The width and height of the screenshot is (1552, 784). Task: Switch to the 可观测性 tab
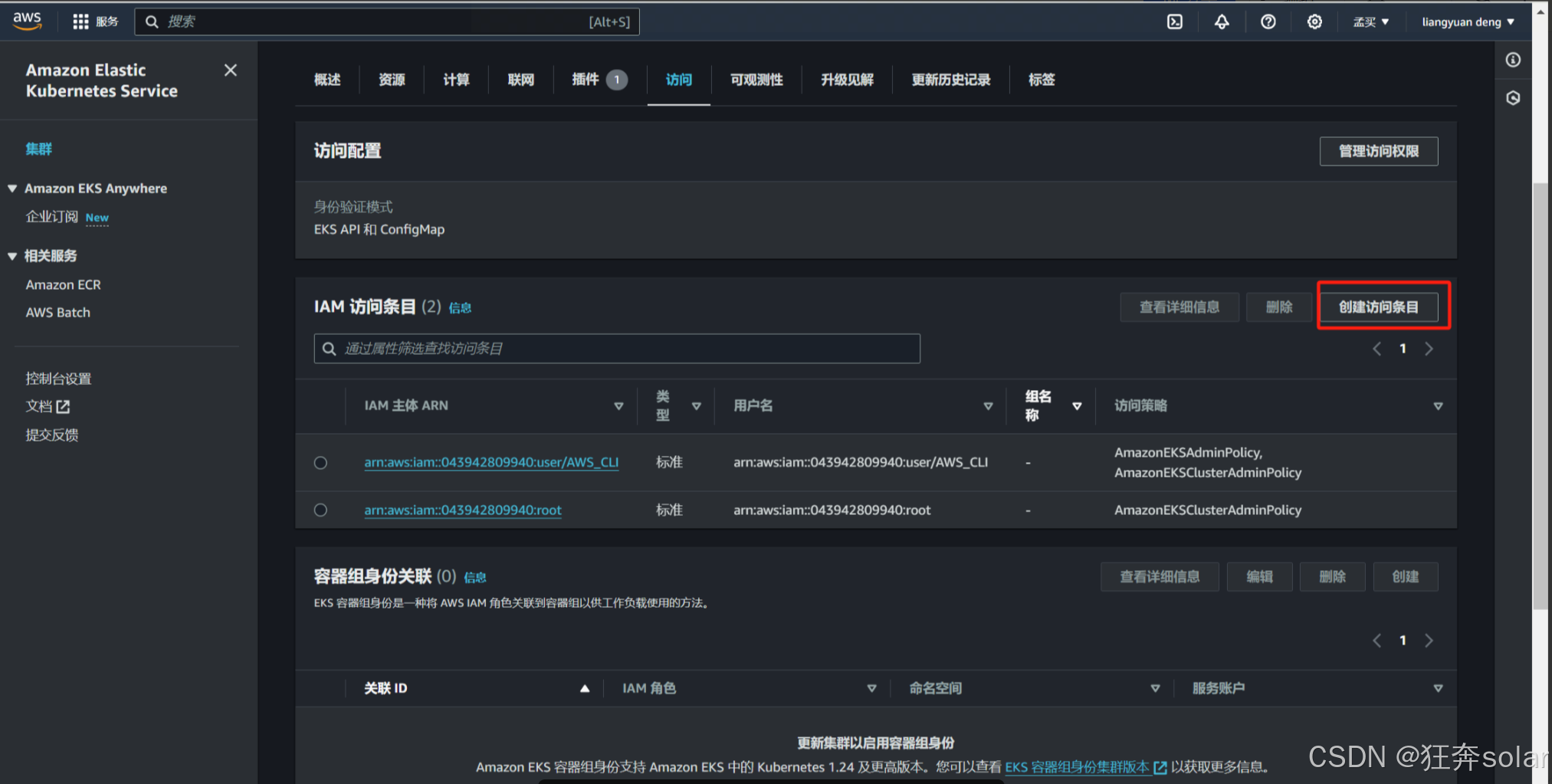[x=756, y=80]
